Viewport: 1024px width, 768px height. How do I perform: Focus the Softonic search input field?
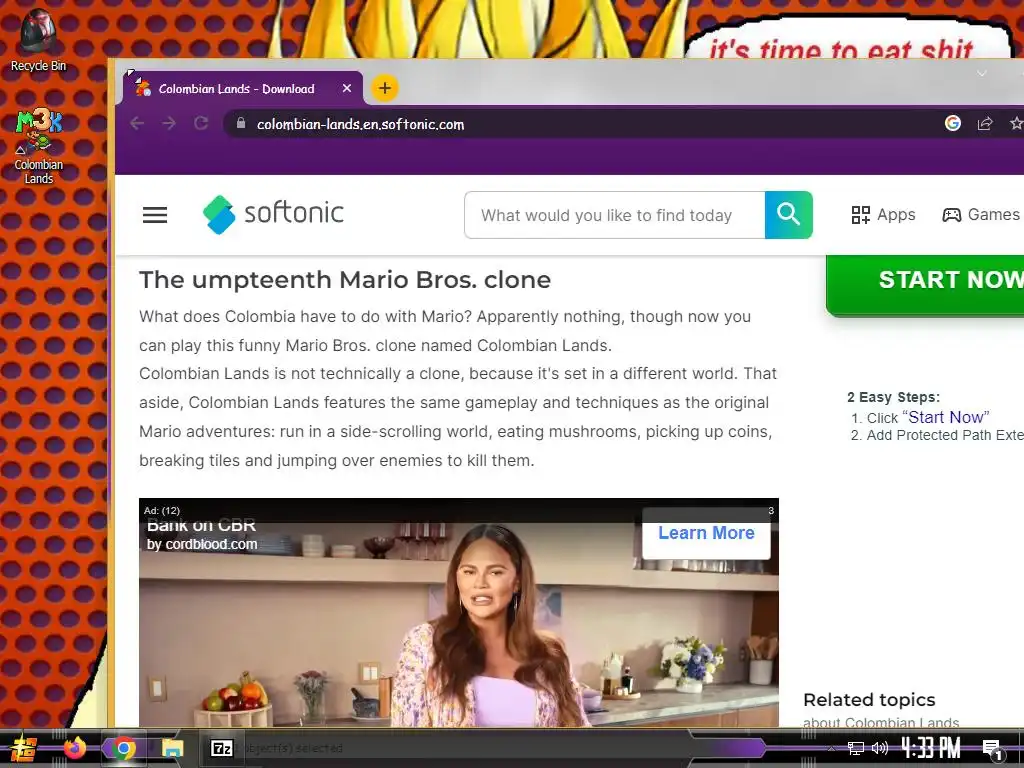pos(615,215)
